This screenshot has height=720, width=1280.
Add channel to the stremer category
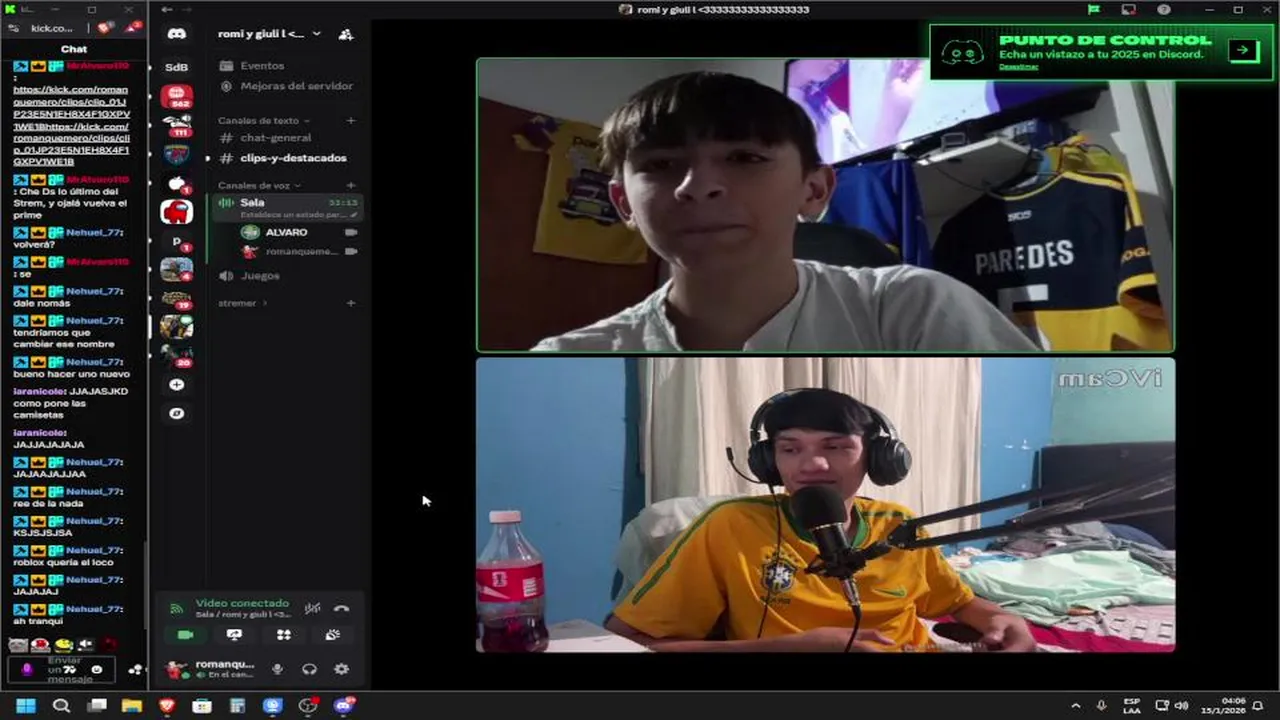pos(350,303)
